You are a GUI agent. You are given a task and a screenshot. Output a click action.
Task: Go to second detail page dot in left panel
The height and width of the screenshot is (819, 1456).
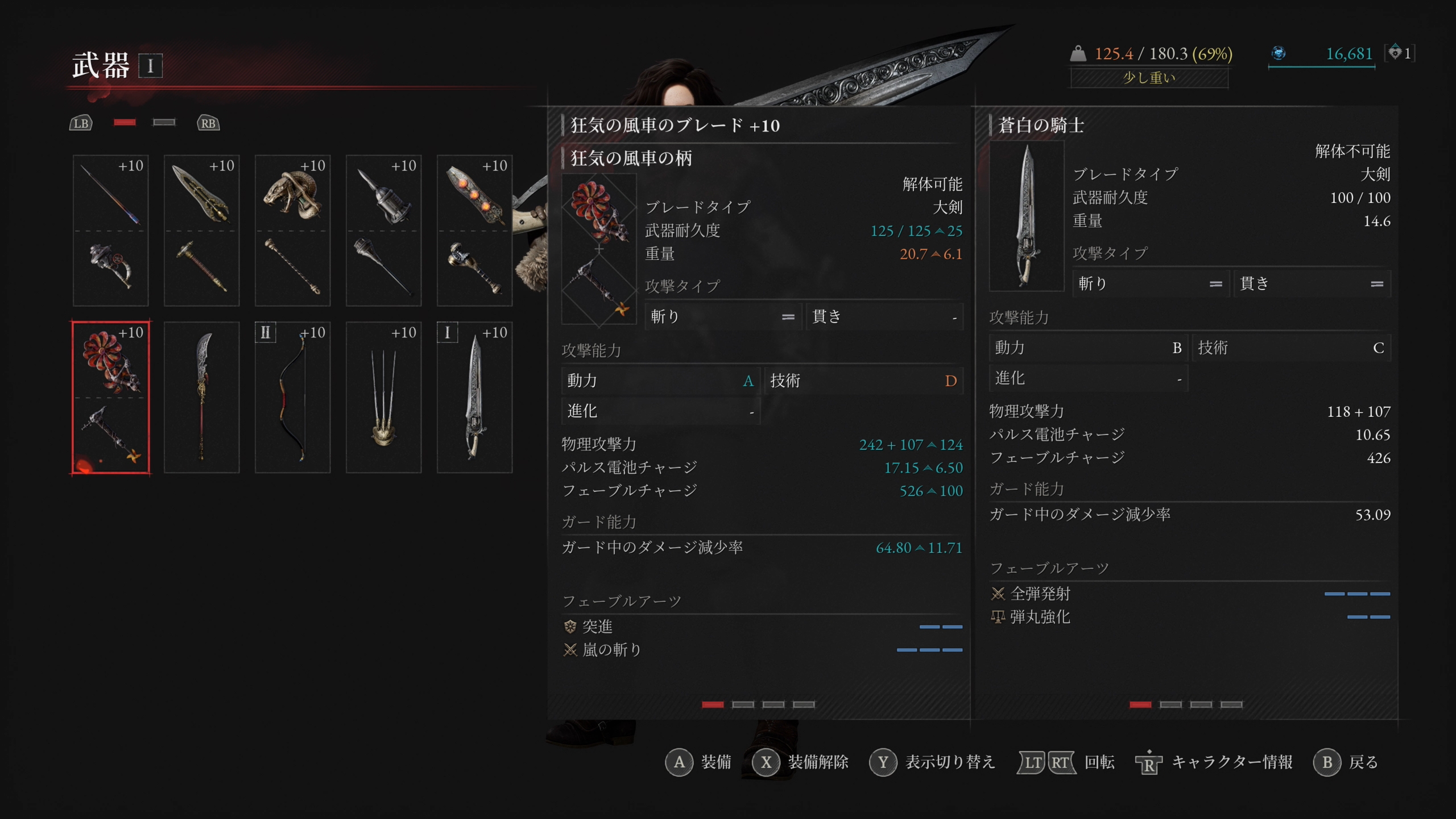[x=743, y=705]
